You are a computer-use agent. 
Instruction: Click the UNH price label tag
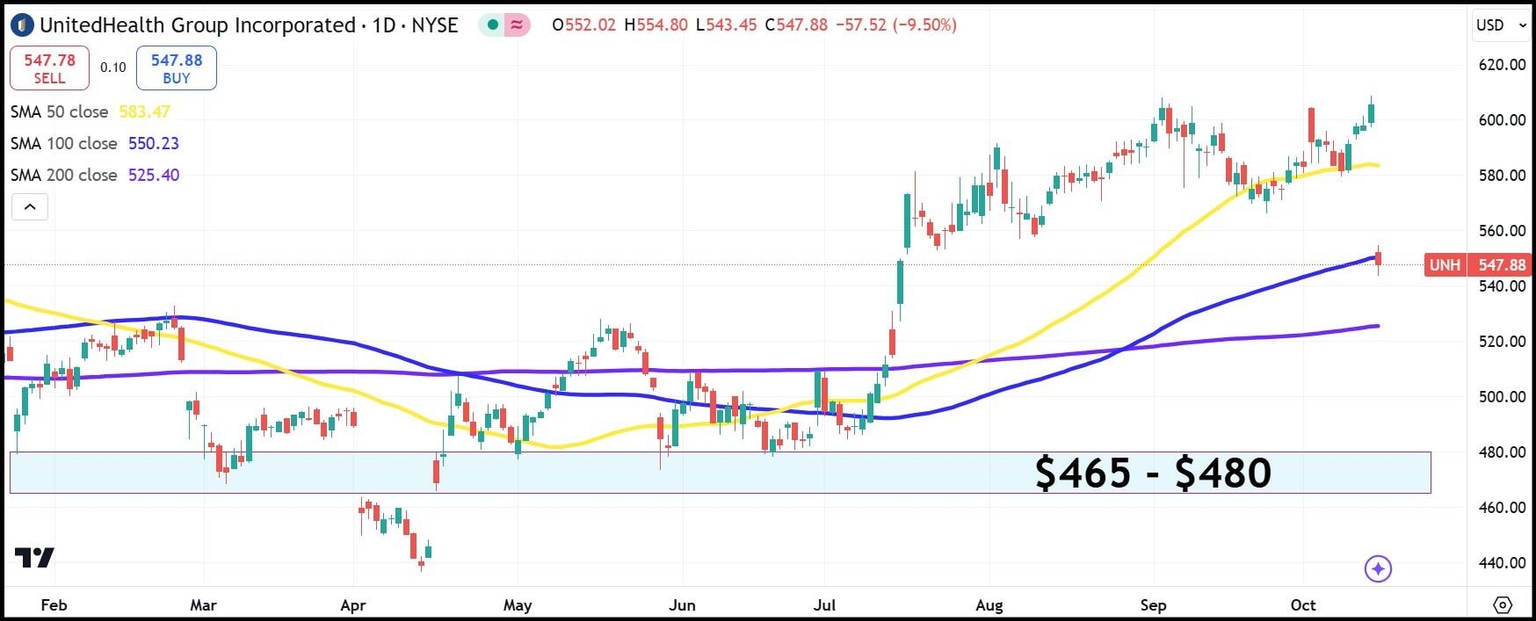1446,265
